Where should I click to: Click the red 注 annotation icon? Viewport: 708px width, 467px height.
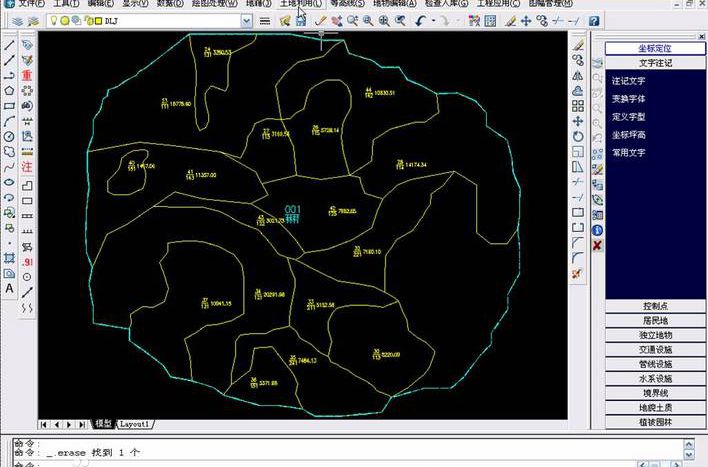coord(27,167)
